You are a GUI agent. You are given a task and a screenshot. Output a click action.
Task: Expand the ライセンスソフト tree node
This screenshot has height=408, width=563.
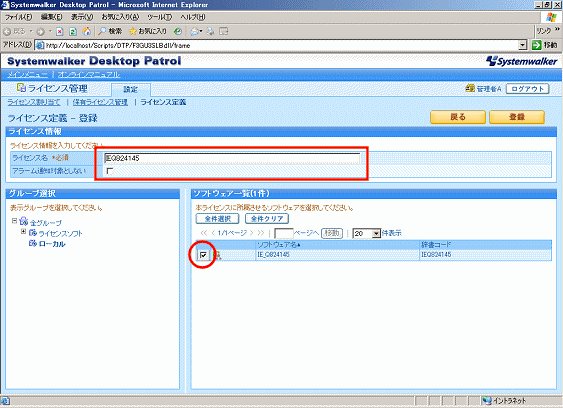pos(23,232)
